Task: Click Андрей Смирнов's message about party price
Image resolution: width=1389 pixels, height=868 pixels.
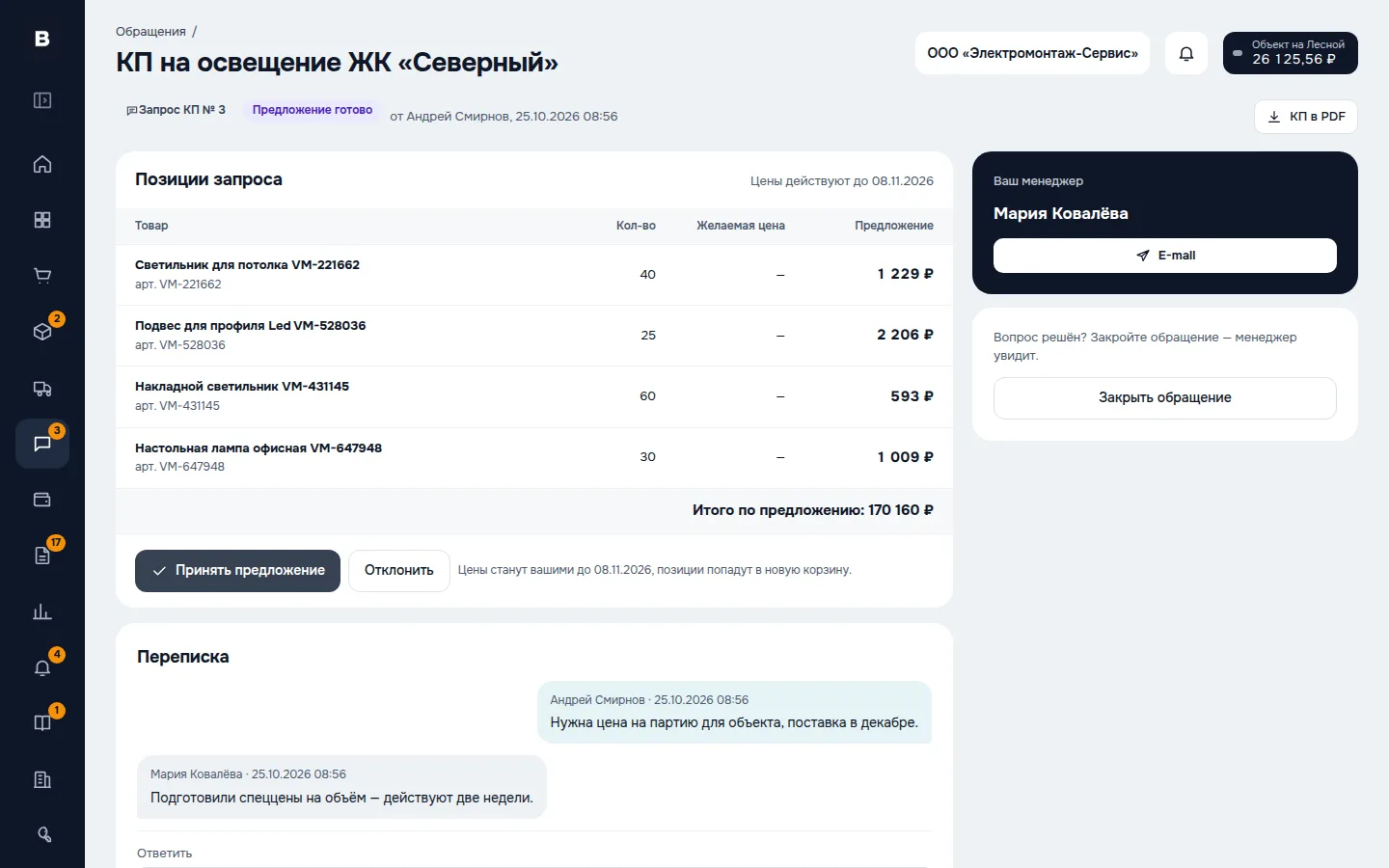Action: 734,713
